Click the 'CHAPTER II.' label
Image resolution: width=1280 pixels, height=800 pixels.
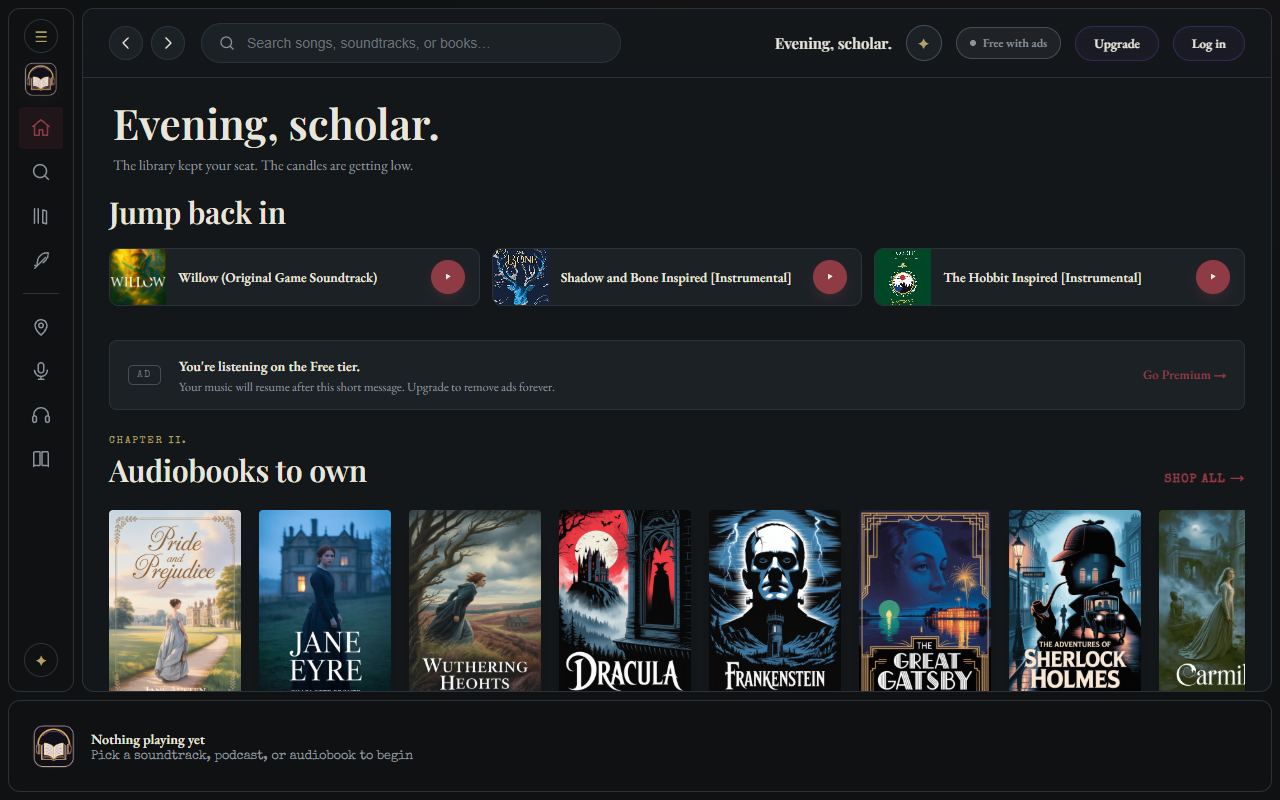click(x=148, y=440)
